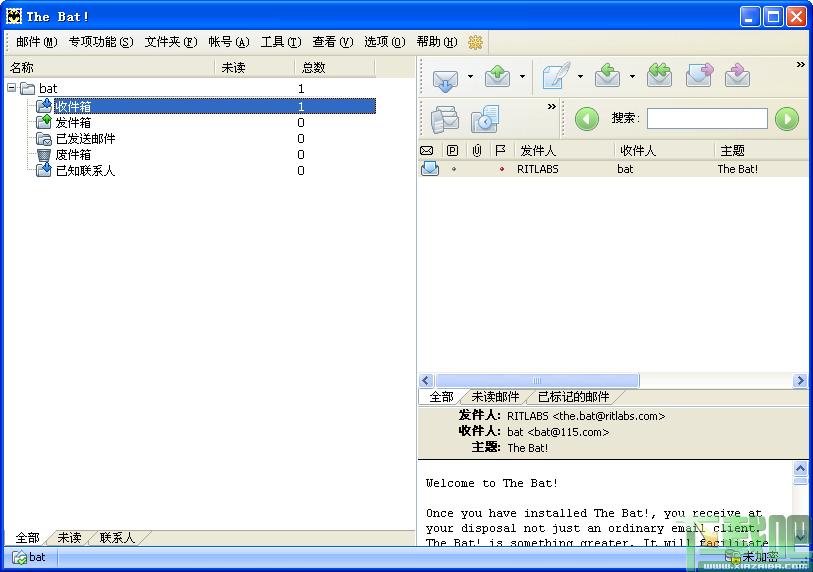Open the 帮助(H) menu

[x=437, y=42]
